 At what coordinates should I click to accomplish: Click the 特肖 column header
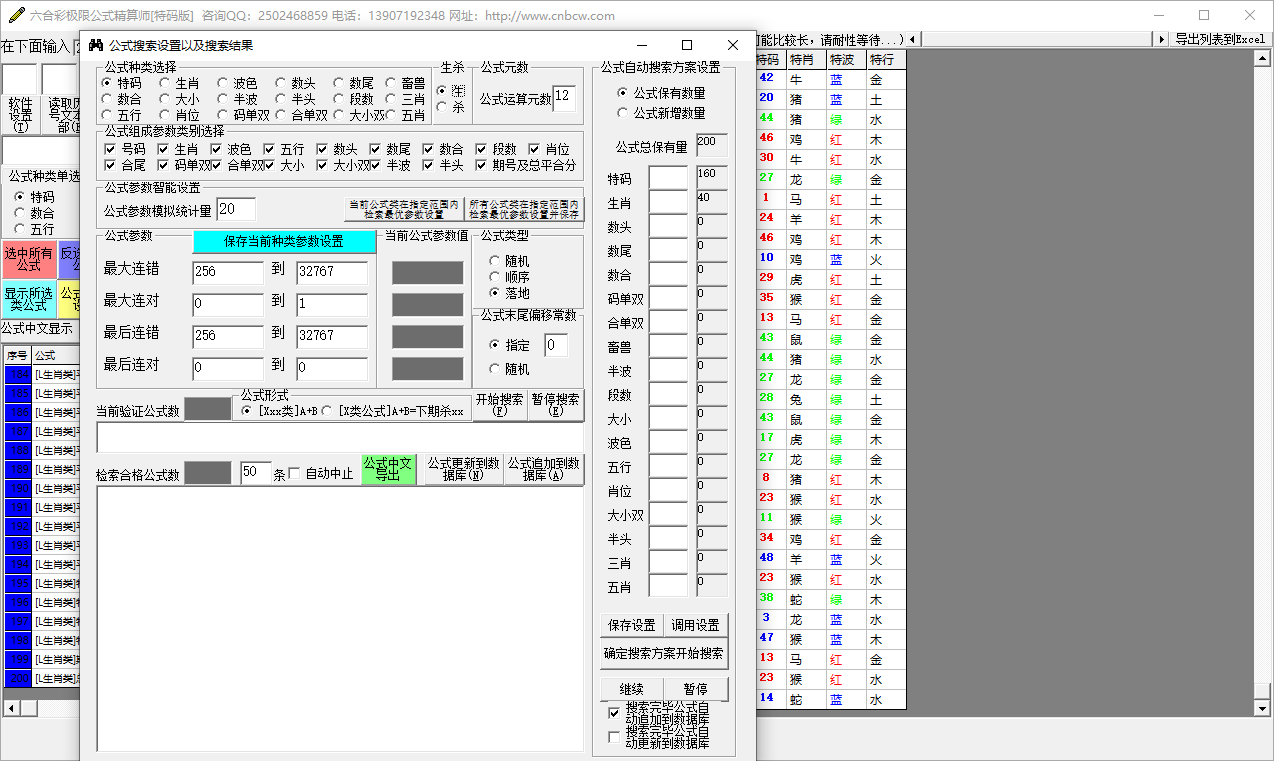(807, 60)
